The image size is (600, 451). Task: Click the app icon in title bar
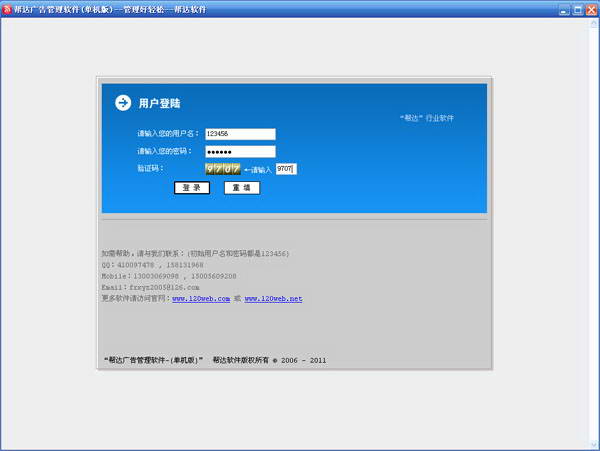point(7,9)
